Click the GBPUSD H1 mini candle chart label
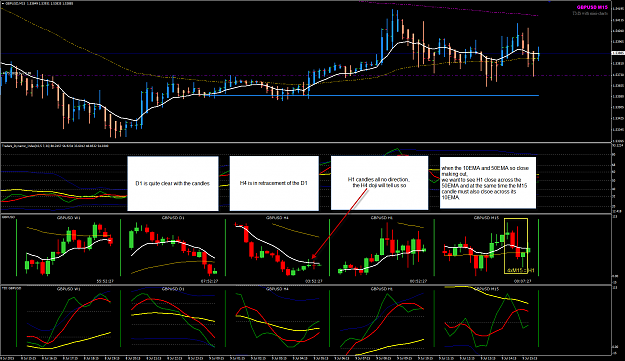This screenshot has height=361, width=625. [x=381, y=218]
